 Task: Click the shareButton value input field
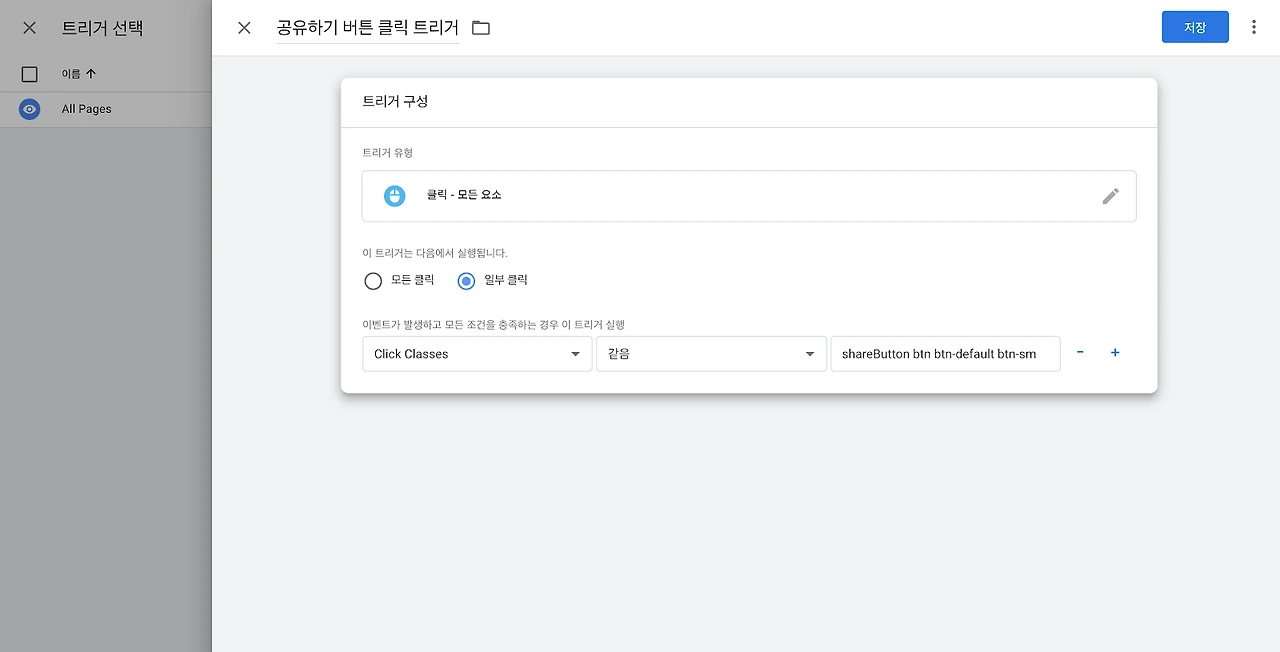tap(945, 354)
